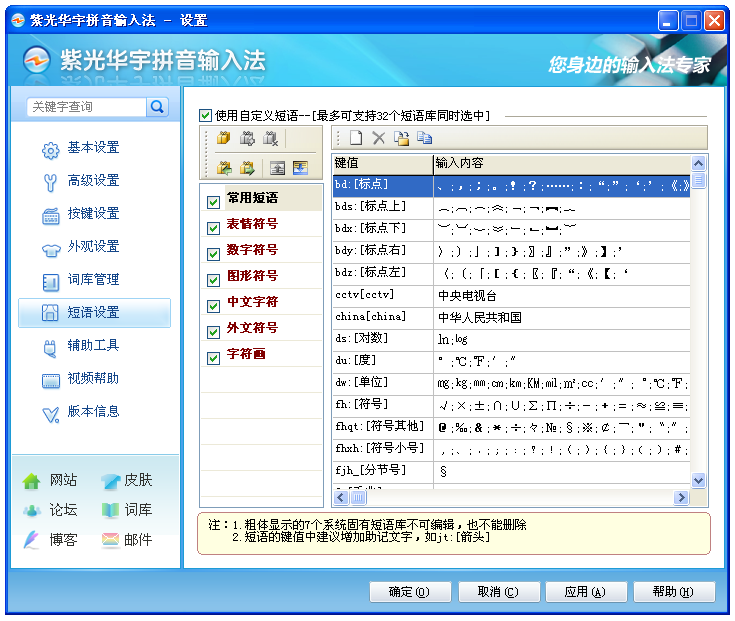Click the 辅助工具 plug icon
735x621 pixels.
coord(50,349)
